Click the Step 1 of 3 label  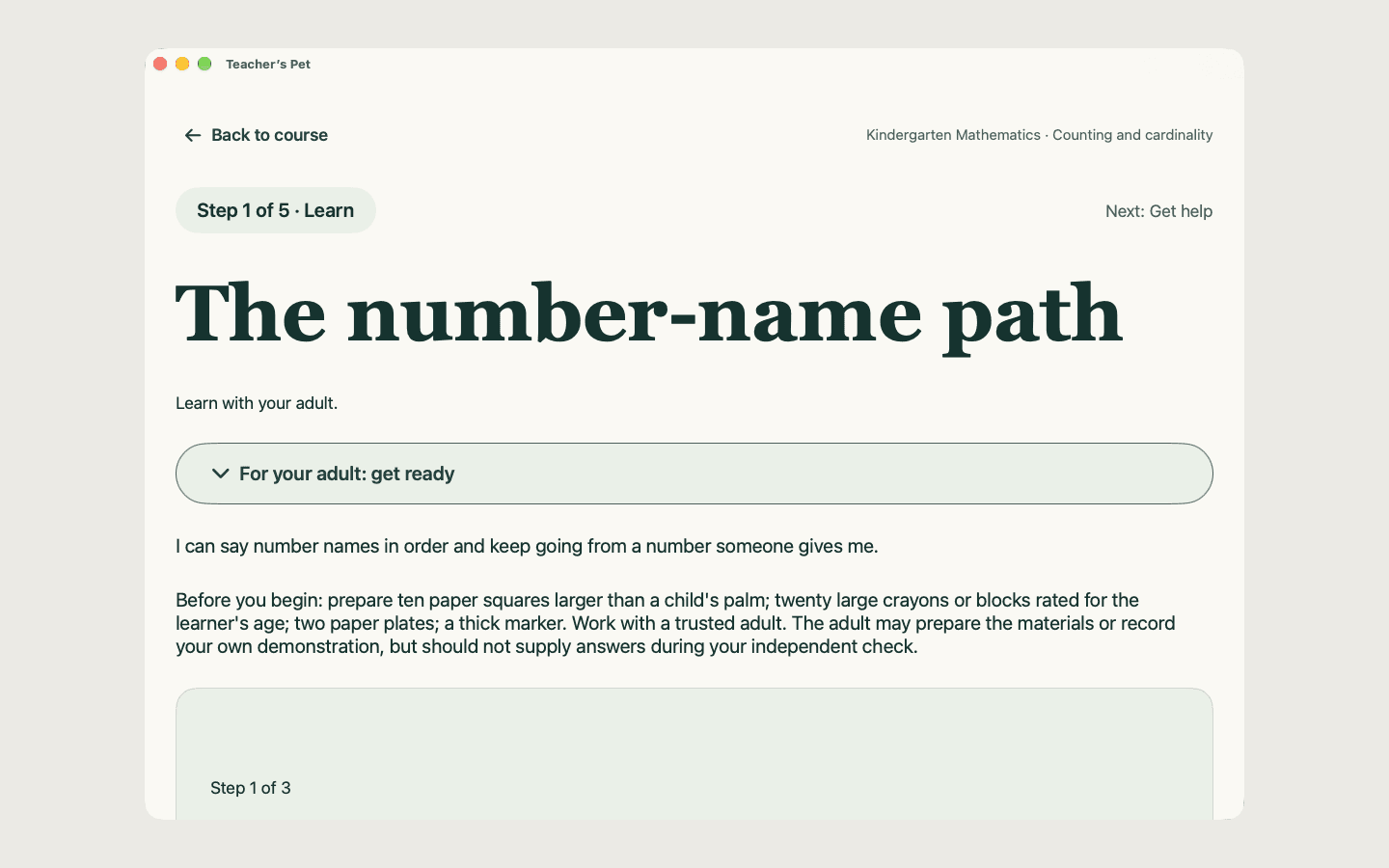coord(251,788)
